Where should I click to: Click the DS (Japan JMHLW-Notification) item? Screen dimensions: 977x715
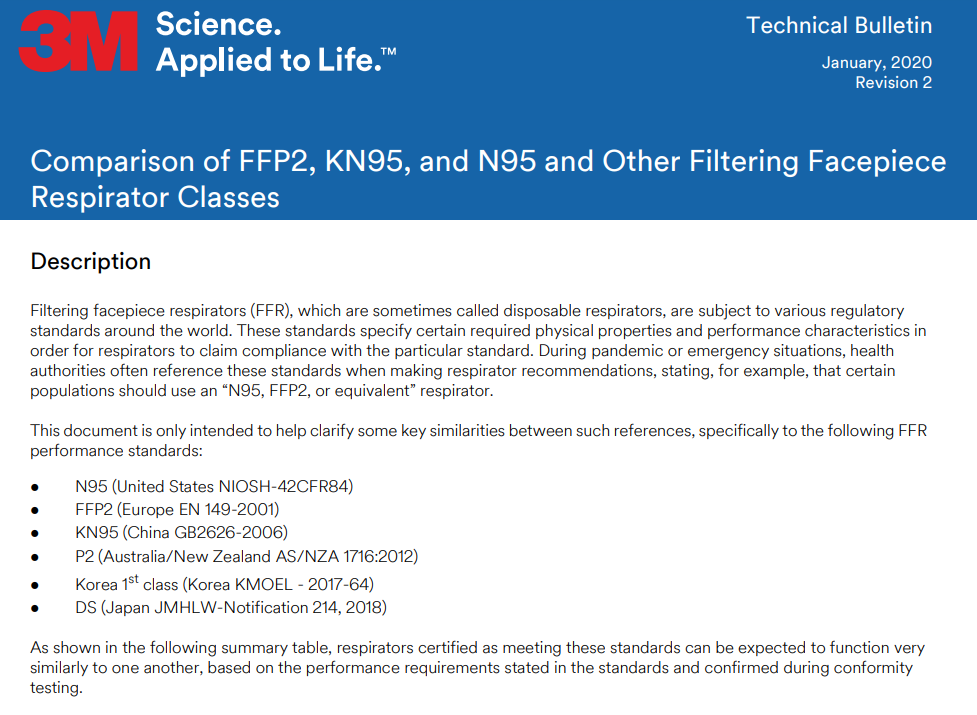(x=231, y=607)
